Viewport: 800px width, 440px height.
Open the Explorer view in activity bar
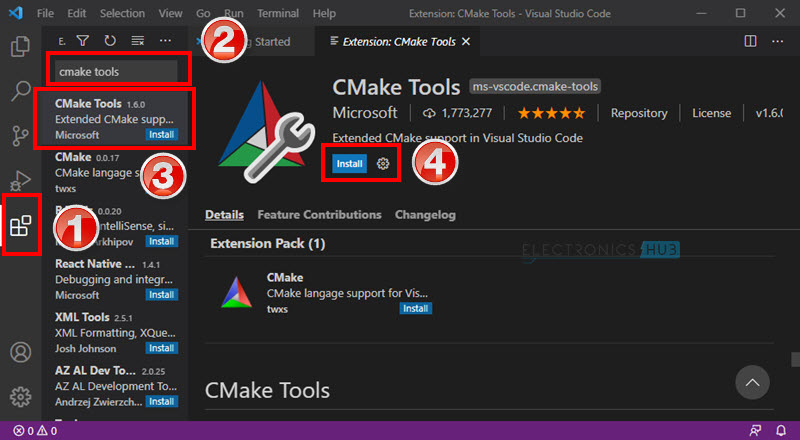point(20,46)
